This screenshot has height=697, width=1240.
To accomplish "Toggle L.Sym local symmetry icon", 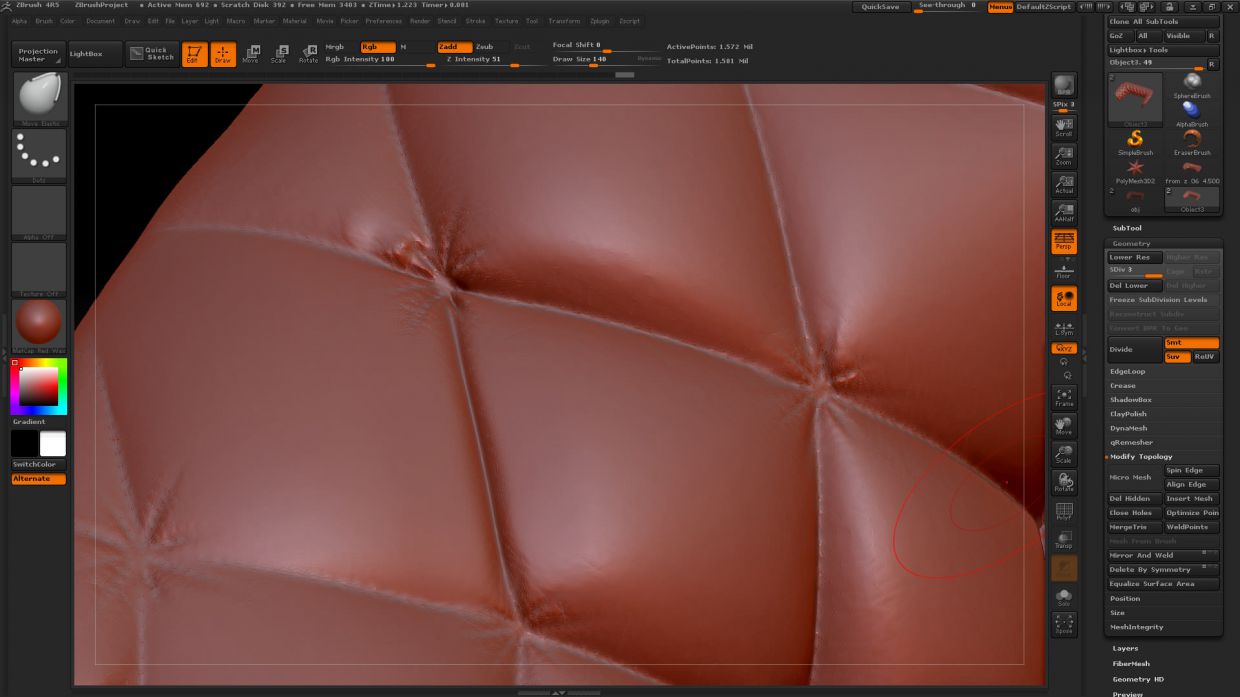I will pyautogui.click(x=1064, y=327).
